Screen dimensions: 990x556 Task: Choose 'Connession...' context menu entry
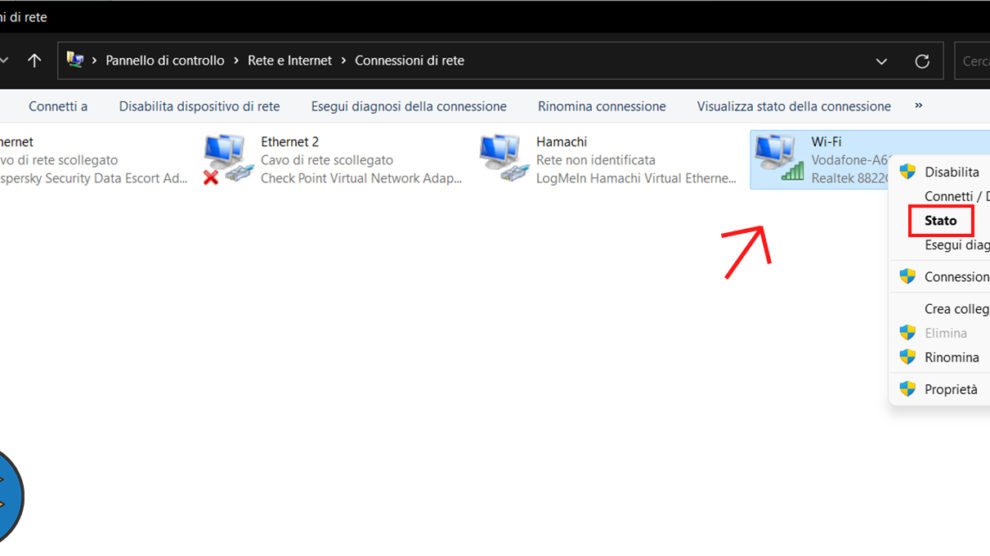(x=957, y=276)
